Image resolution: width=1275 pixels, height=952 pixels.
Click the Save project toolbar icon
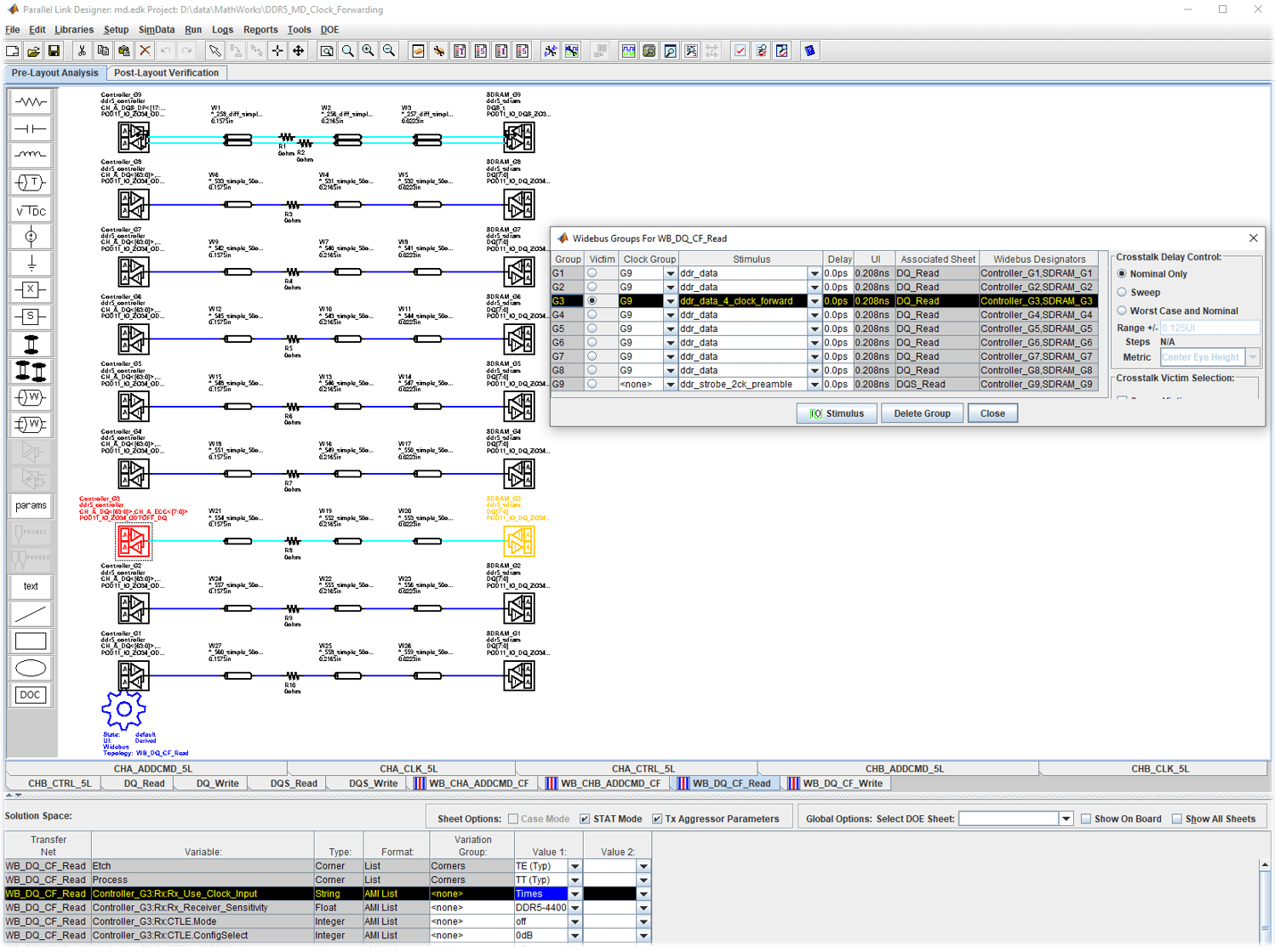tap(54, 51)
